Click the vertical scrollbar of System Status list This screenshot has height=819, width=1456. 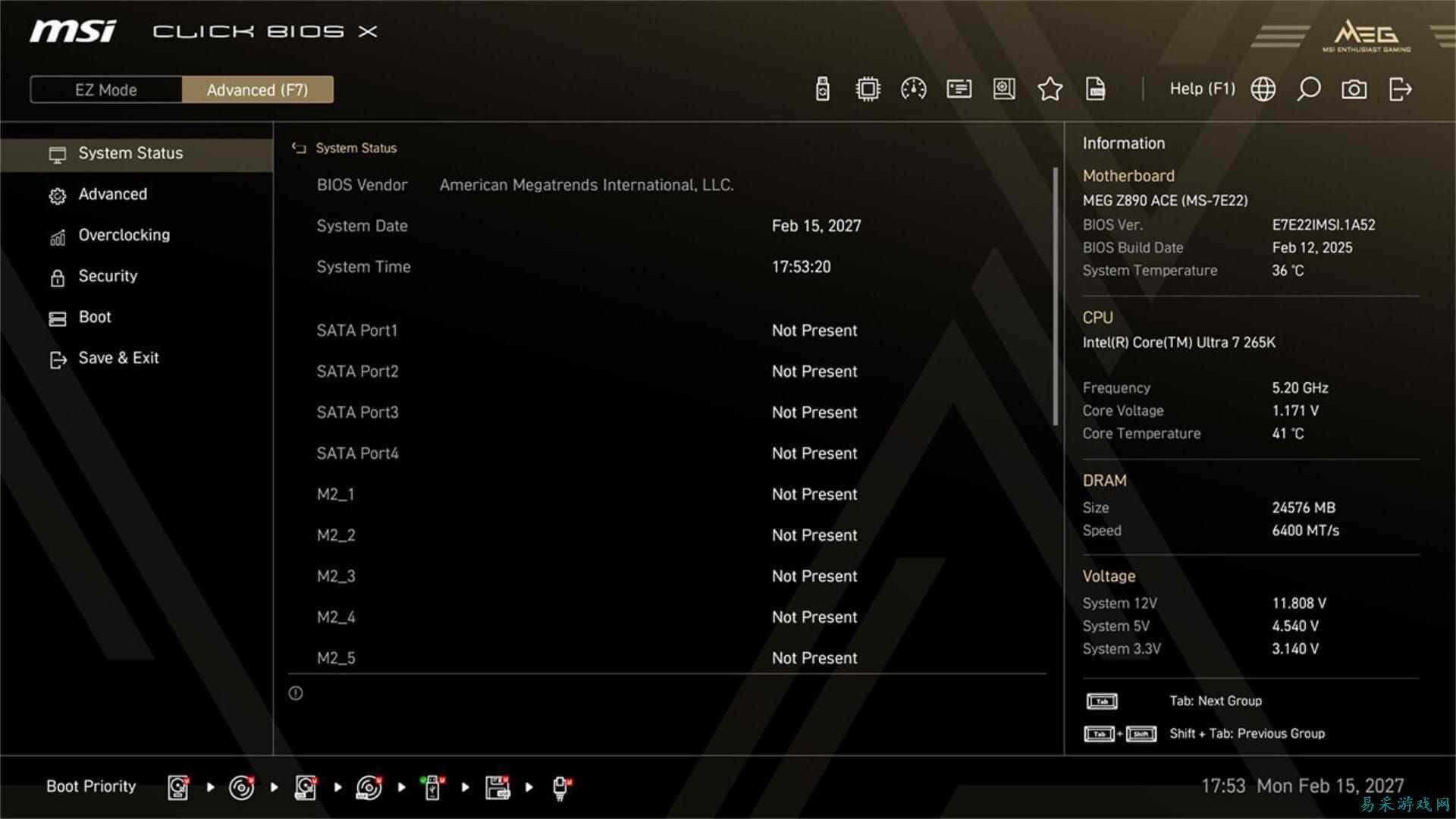[x=1055, y=296]
